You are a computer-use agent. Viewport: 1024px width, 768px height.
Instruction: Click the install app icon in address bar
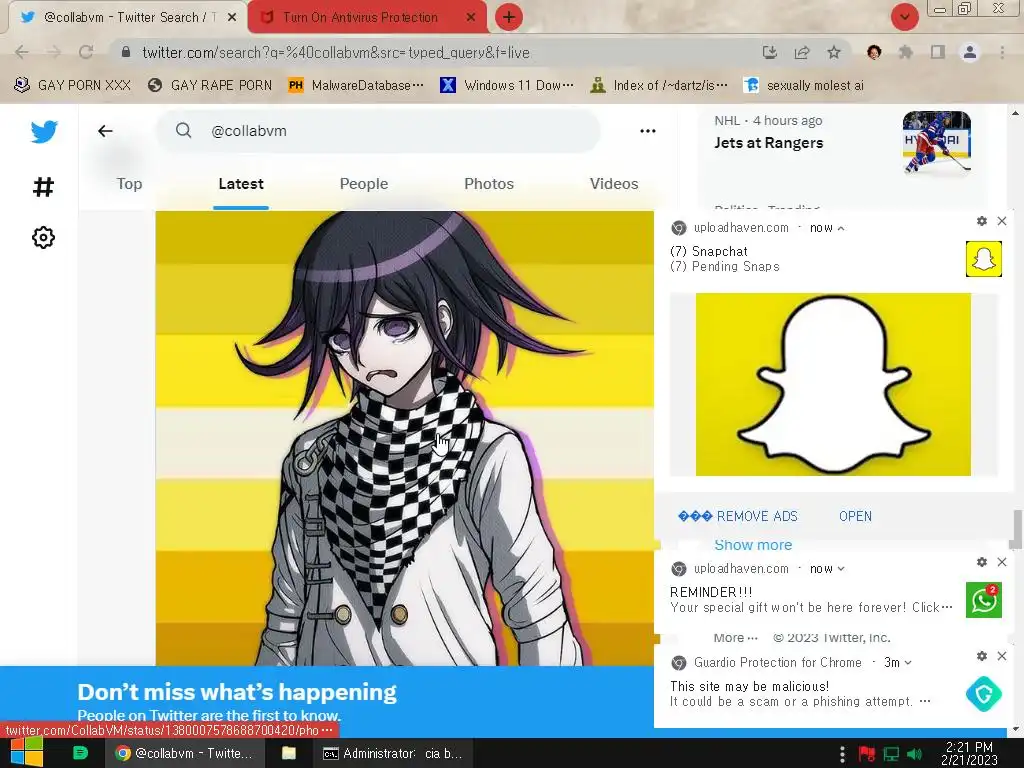pos(770,52)
